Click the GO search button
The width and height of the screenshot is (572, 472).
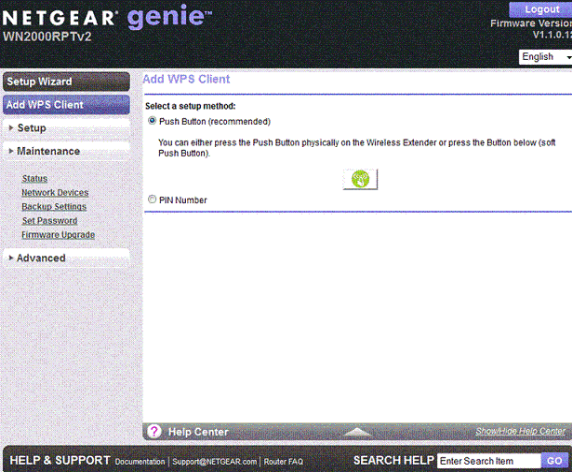point(554,461)
